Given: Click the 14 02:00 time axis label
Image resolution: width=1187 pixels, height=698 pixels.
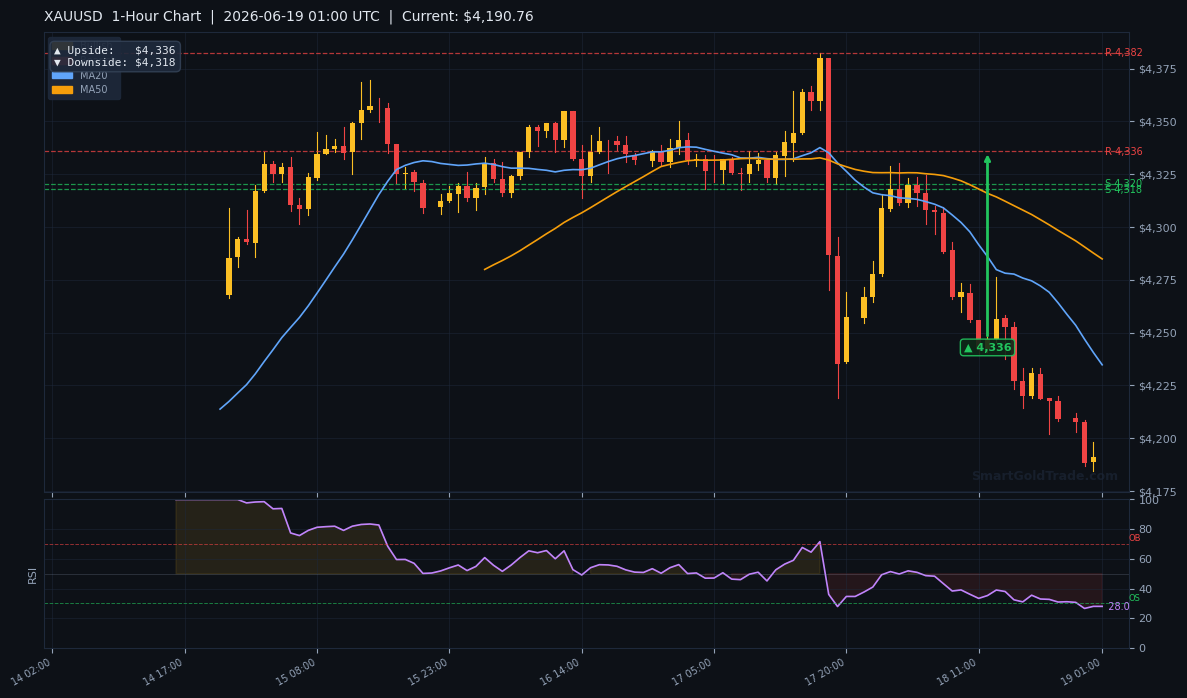Looking at the screenshot, I should pyautogui.click(x=32, y=672).
